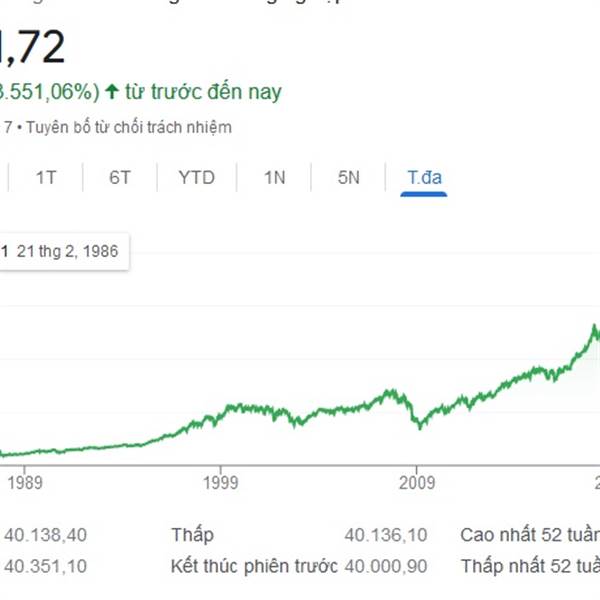
Task: Click the green up arrow icon
Action: 112,92
